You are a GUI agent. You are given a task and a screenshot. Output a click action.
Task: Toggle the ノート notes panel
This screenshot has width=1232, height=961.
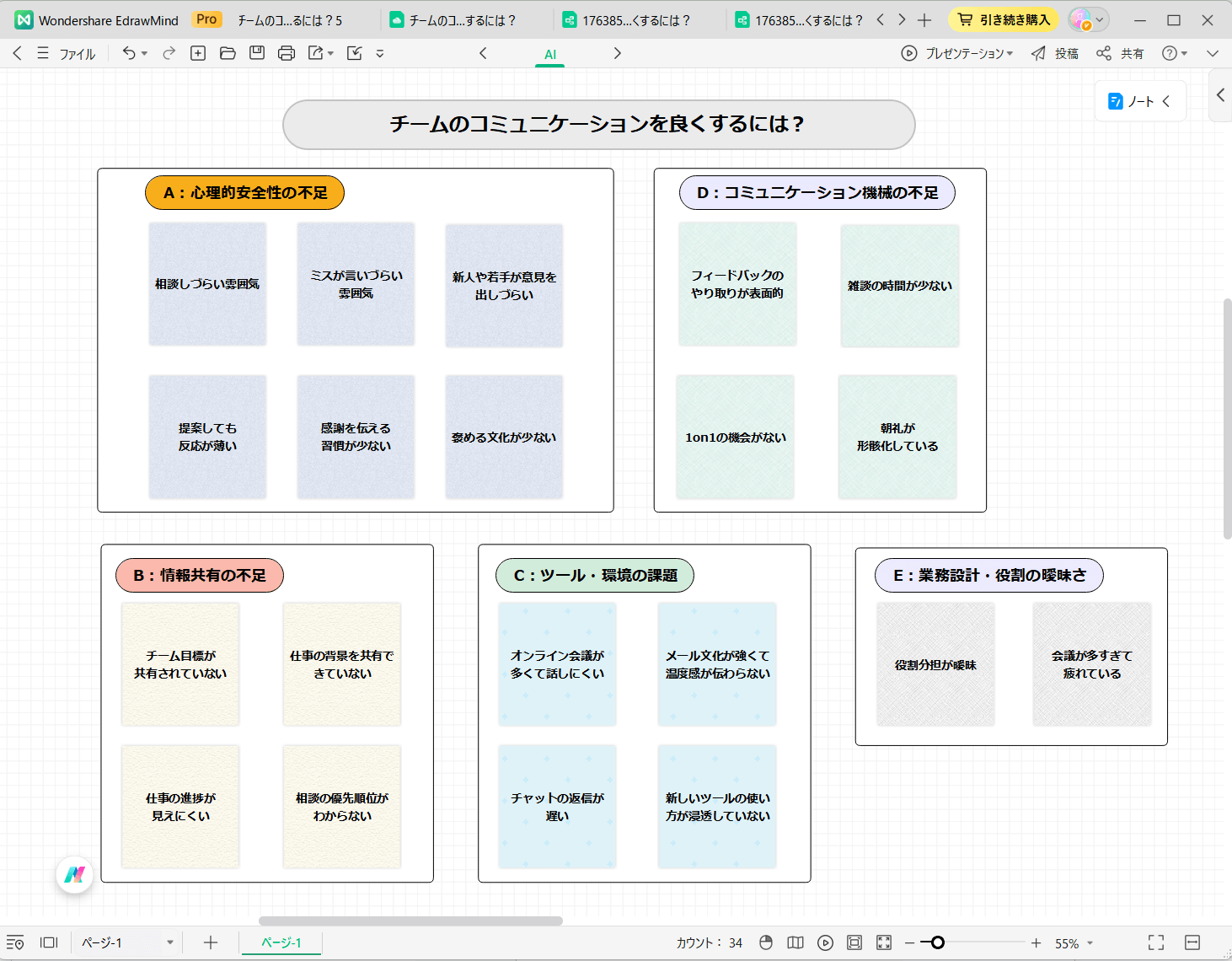pyautogui.click(x=1139, y=101)
